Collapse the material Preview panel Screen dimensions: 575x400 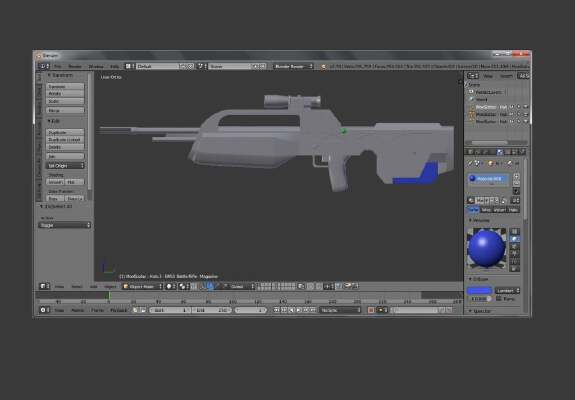[470, 220]
